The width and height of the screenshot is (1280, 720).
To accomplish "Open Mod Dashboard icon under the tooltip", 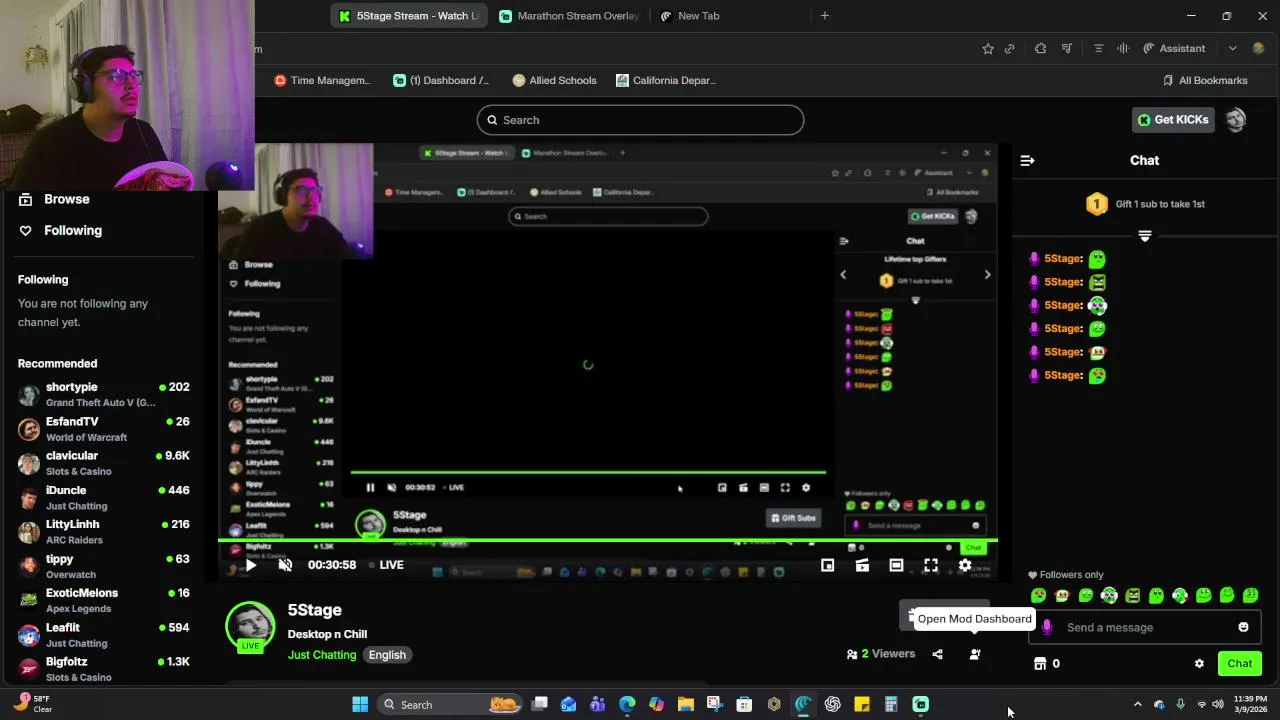I will tap(975, 654).
